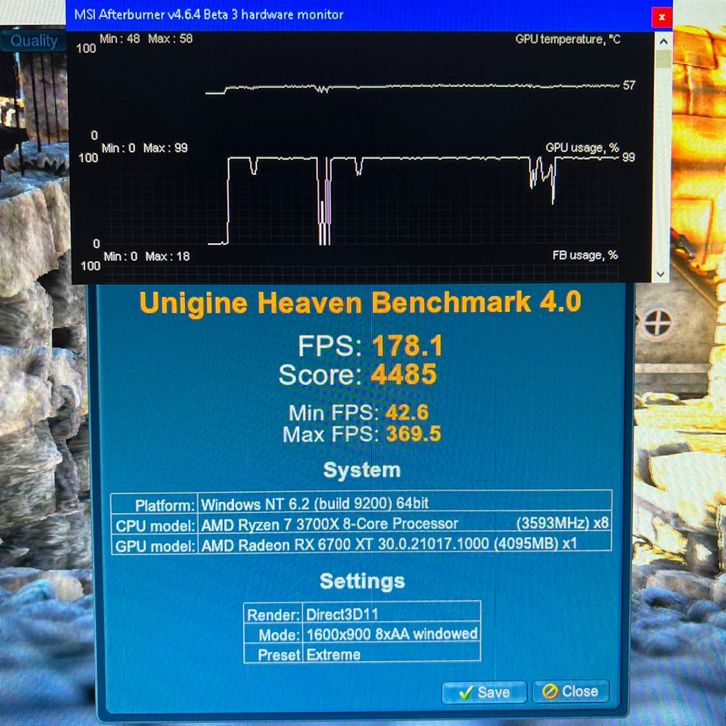Select the Platform row showing Windows NT 6.2
This screenshot has width=726, height=726.
tap(360, 503)
